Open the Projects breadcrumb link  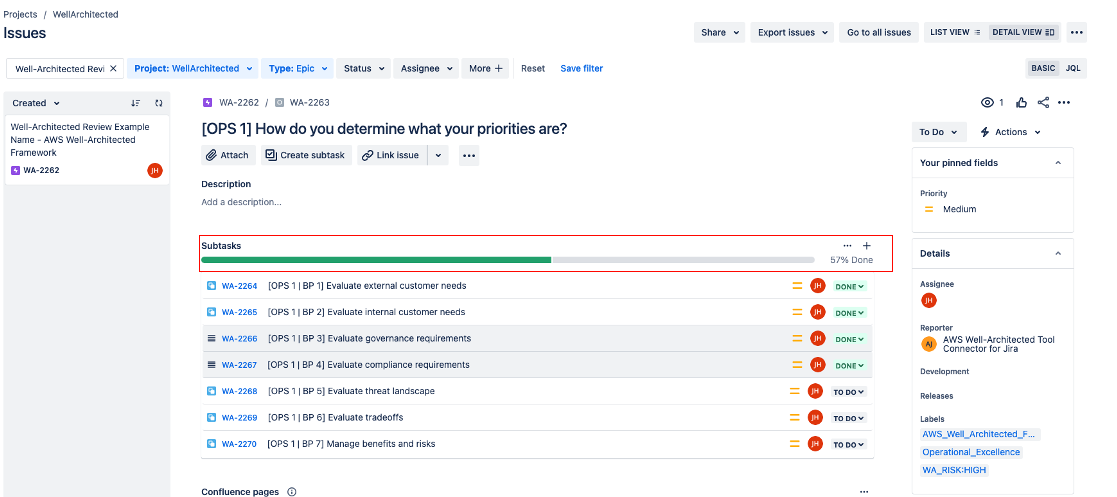20,14
